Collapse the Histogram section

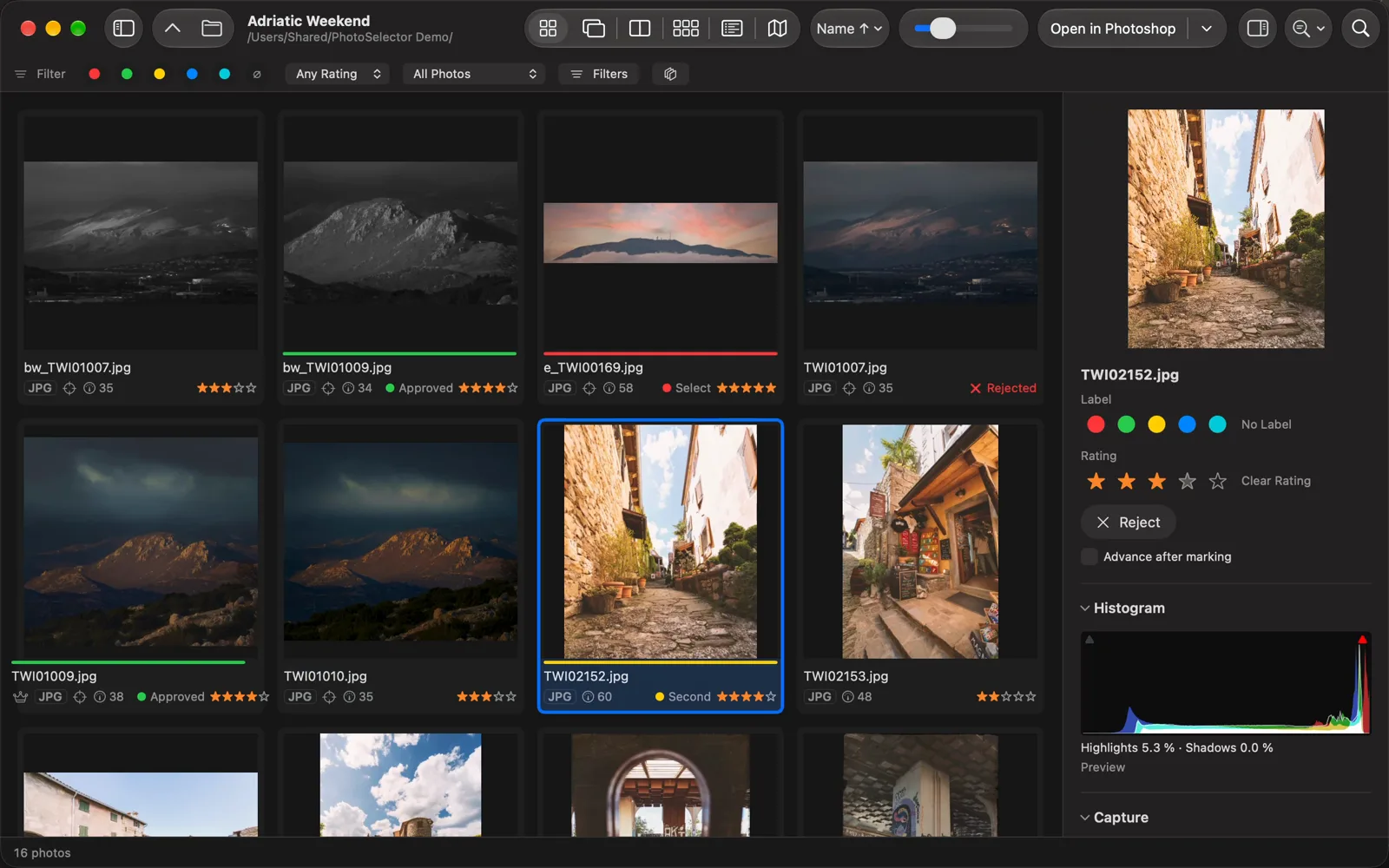pos(1122,608)
